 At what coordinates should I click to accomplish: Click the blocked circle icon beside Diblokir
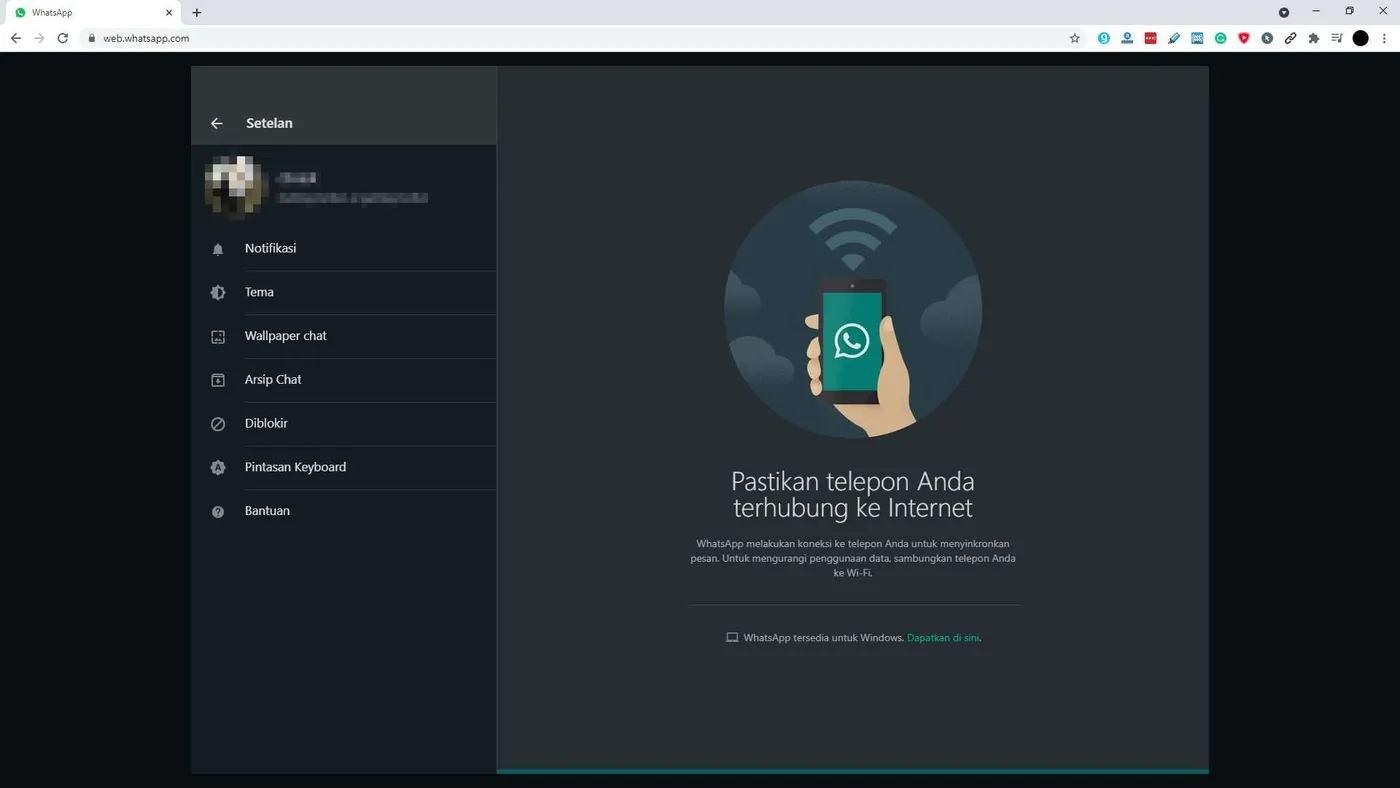[218, 424]
